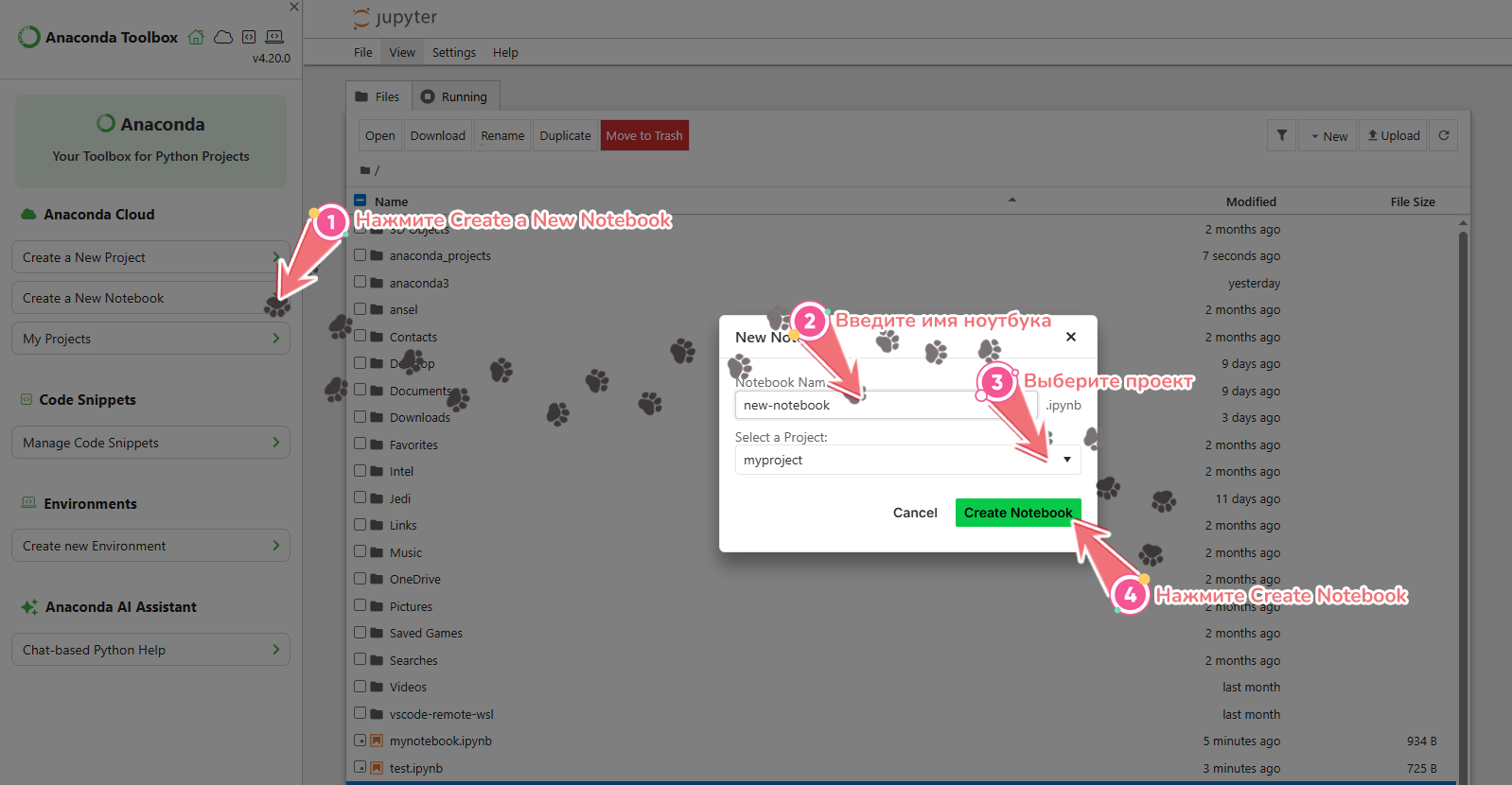Open the Select a Project dropdown
The image size is (1512, 785).
pyautogui.click(x=906, y=460)
